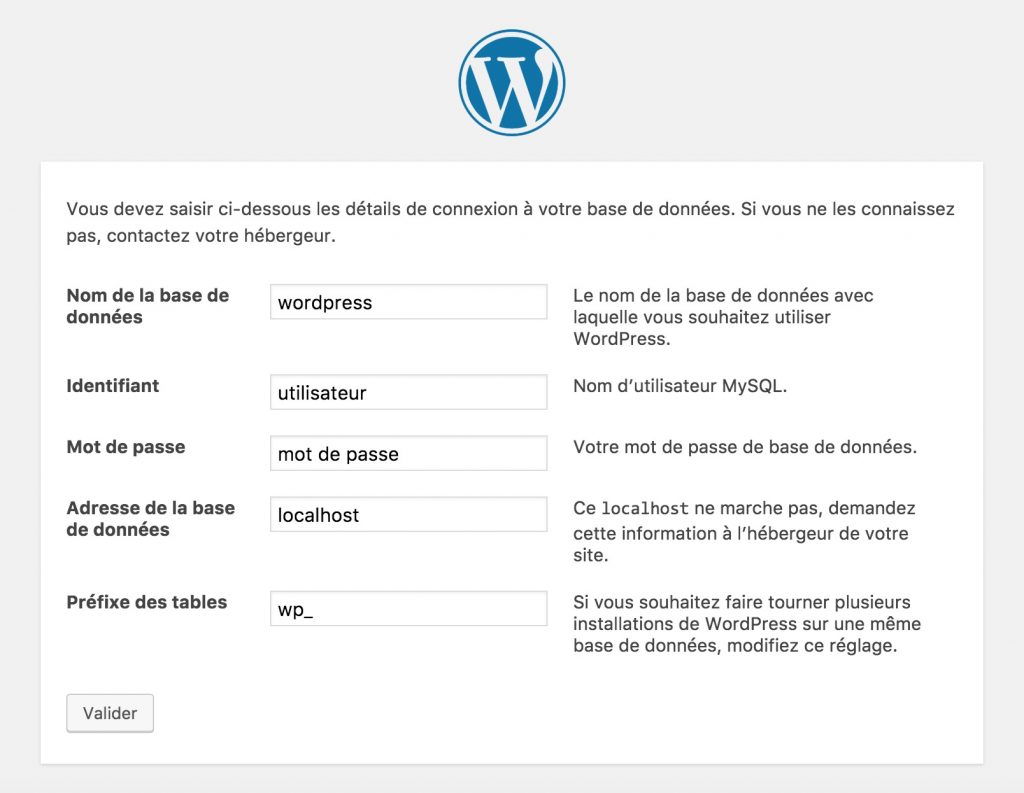Viewport: 1024px width, 793px height.
Task: Focus the Identifiant field with utilisateur
Action: (409, 392)
